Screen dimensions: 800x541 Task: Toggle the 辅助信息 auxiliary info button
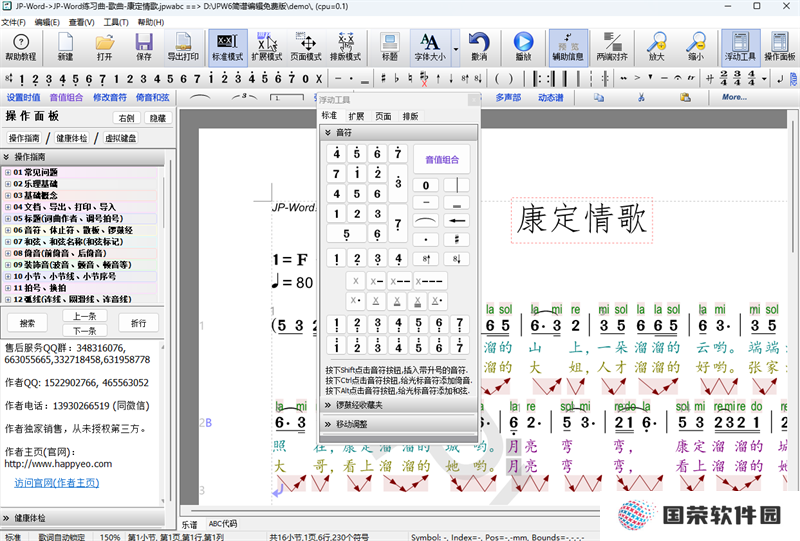568,47
